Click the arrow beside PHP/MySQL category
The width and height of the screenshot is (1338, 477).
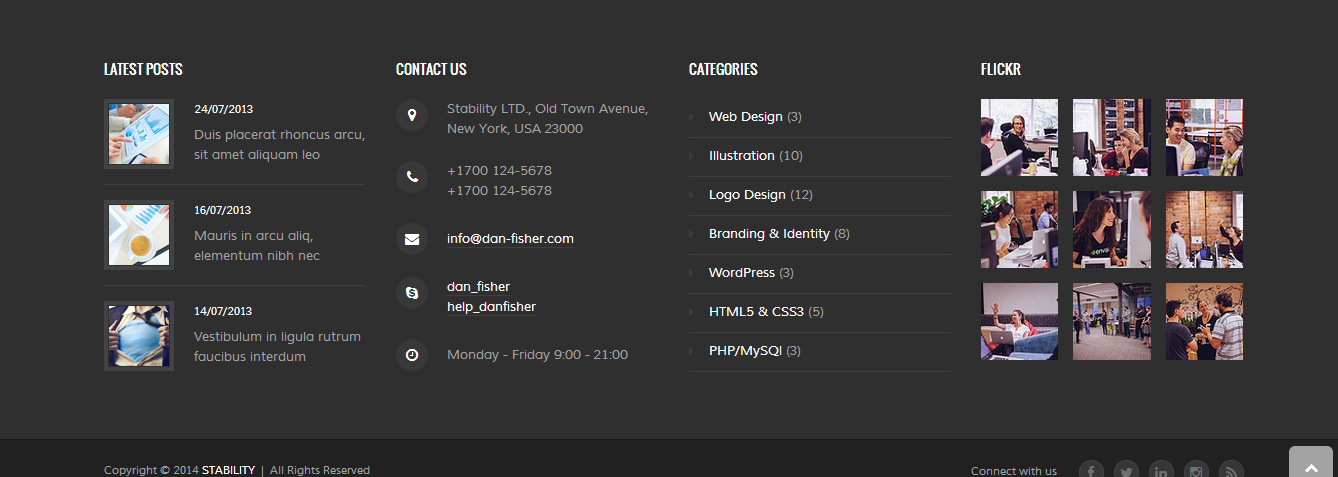click(691, 351)
